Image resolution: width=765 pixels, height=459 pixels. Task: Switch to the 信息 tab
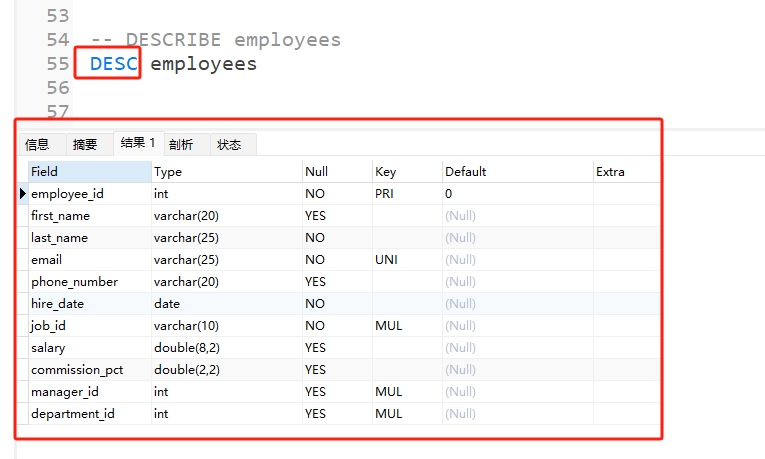pyautogui.click(x=37, y=144)
